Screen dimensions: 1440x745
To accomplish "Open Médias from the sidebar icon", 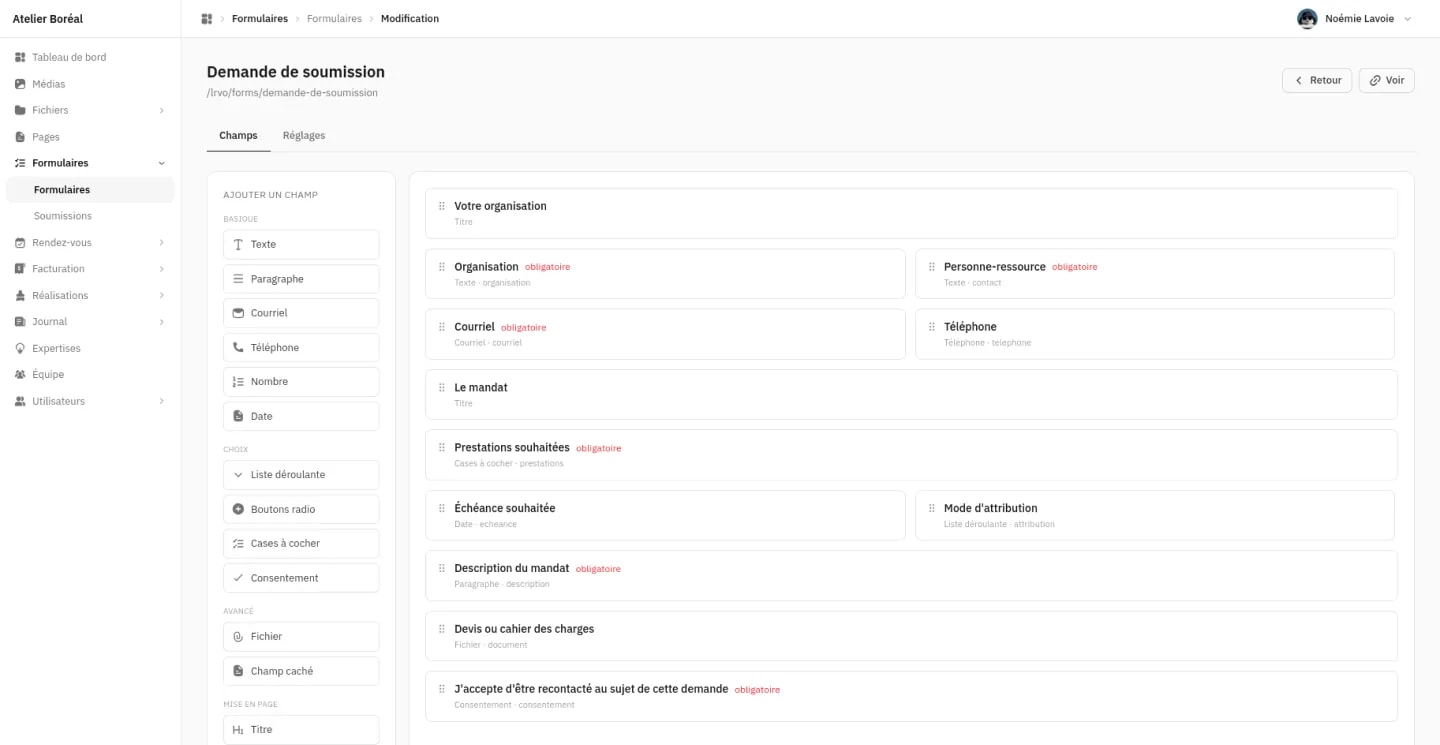I will click(20, 84).
